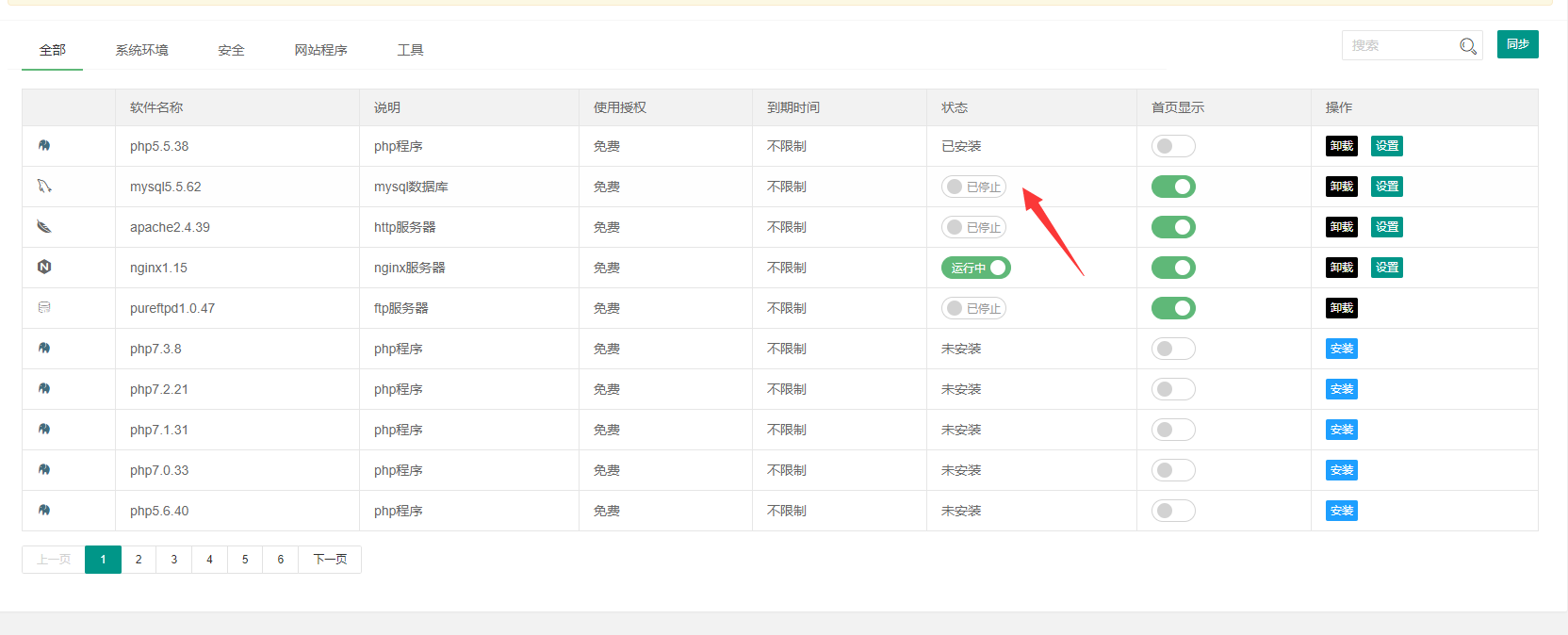The width and height of the screenshot is (1568, 635).
Task: Click the php5.5.38 elephant icon
Action: pyautogui.click(x=44, y=145)
